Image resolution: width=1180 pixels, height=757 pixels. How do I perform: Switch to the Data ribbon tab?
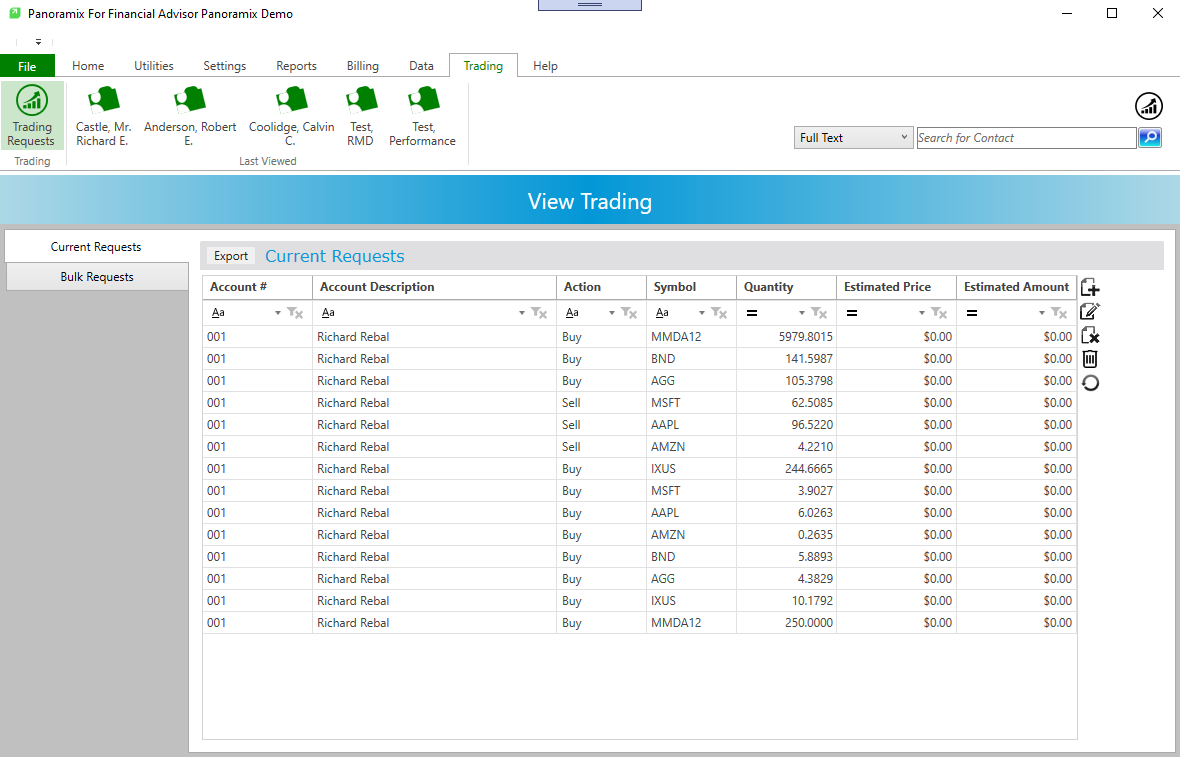[421, 66]
